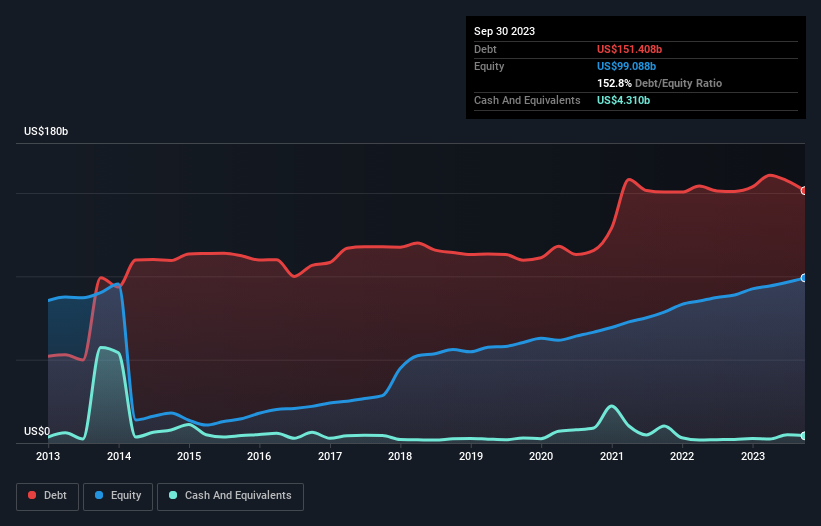Image resolution: width=821 pixels, height=526 pixels.
Task: Click the 2016 x-axis label
Action: point(259,456)
